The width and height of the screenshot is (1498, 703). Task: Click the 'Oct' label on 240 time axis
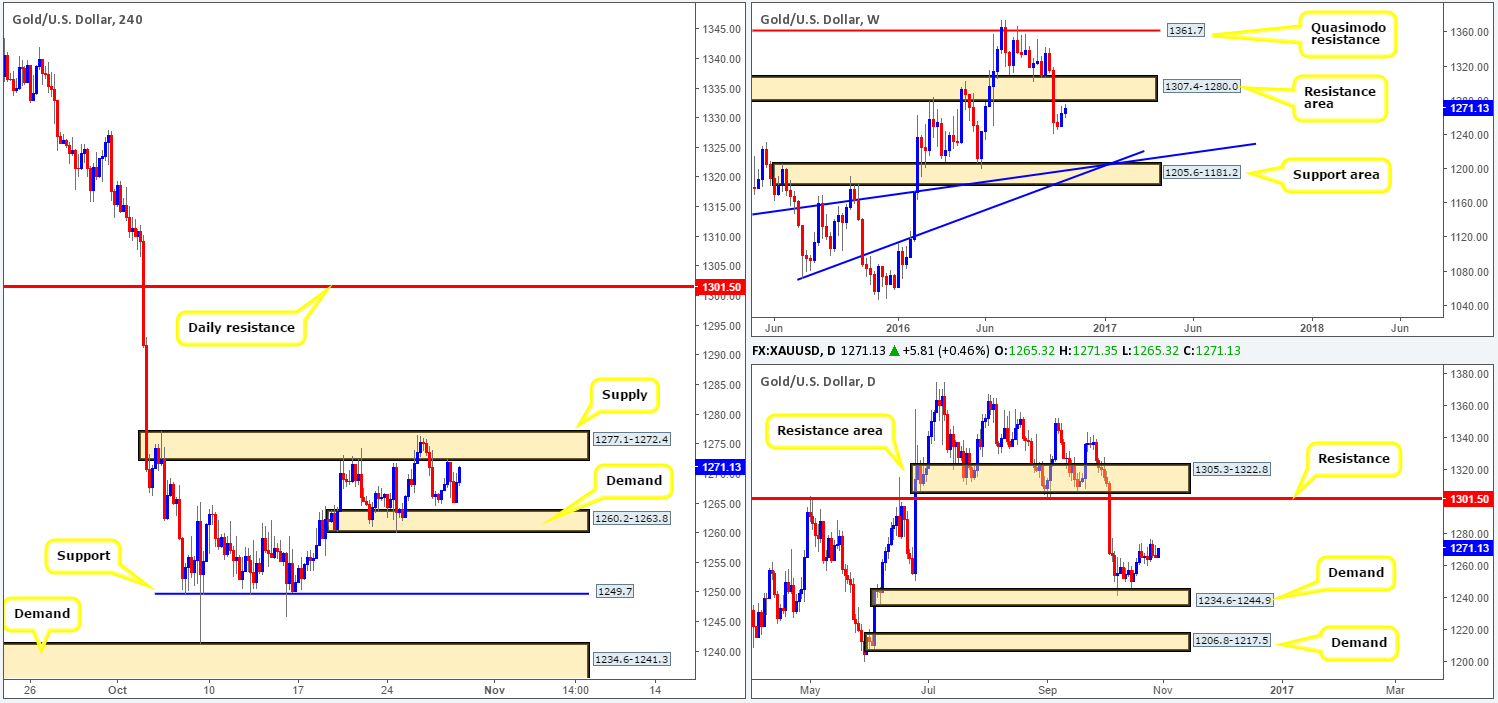(117, 690)
